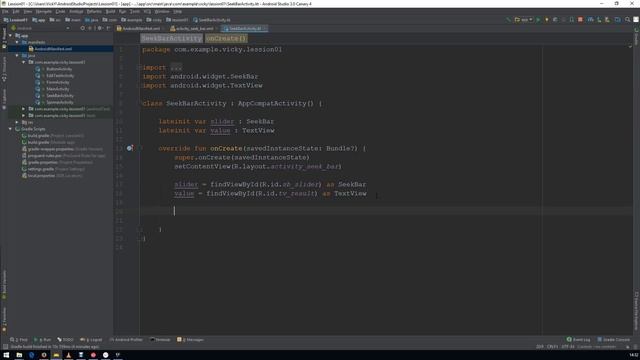Open the Code menu

(x=60, y=11)
